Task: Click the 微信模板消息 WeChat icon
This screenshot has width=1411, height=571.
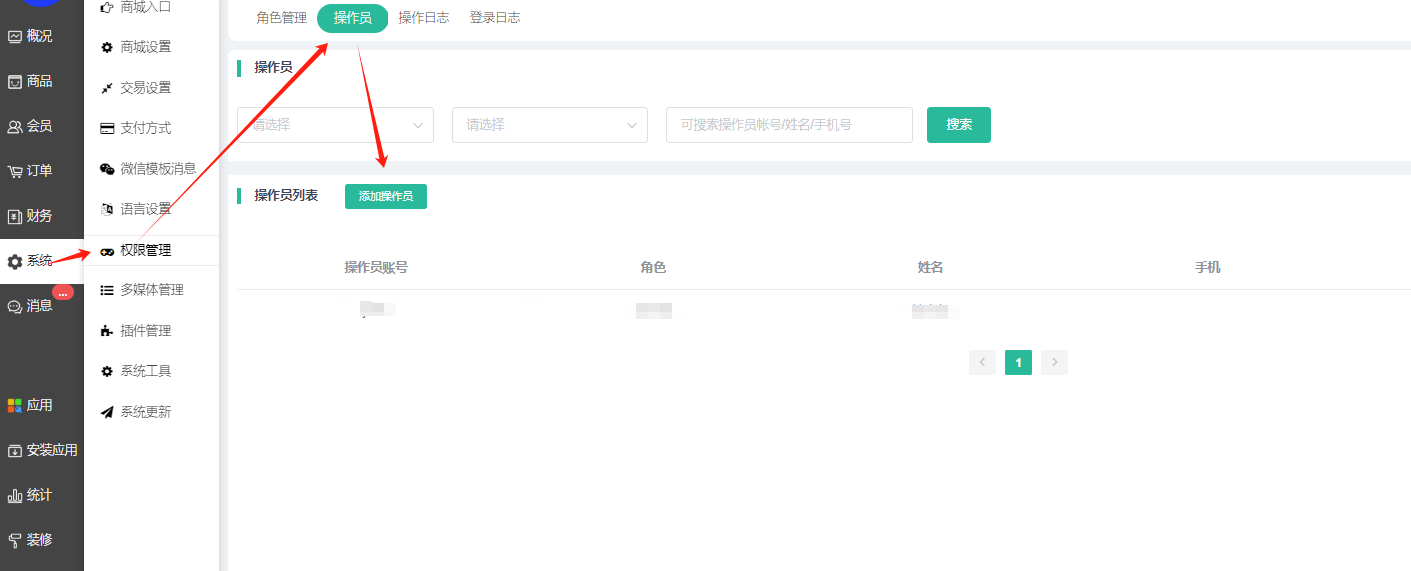Action: (107, 169)
